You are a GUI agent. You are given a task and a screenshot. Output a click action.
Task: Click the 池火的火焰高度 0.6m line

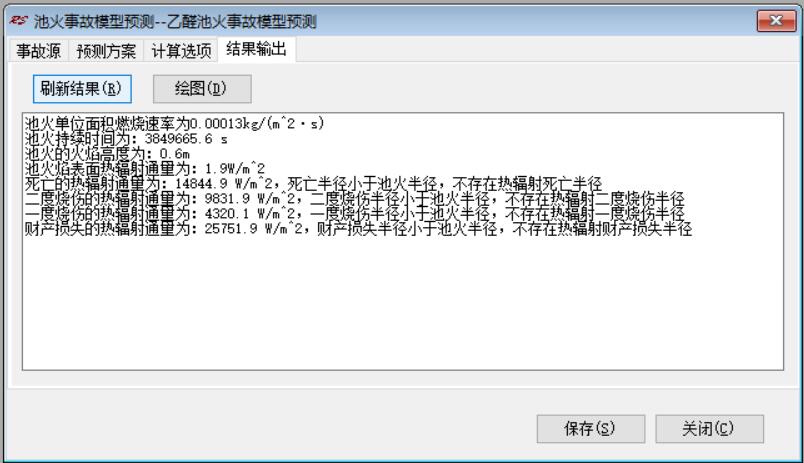tap(107, 153)
